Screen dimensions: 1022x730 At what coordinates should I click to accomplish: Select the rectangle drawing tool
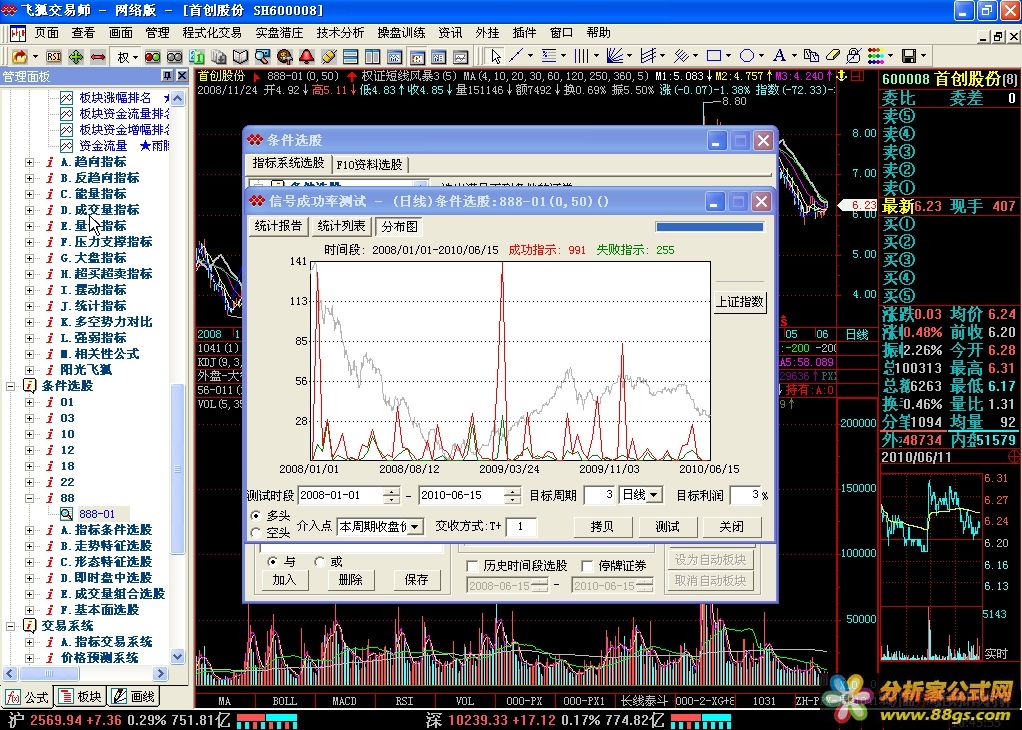714,57
